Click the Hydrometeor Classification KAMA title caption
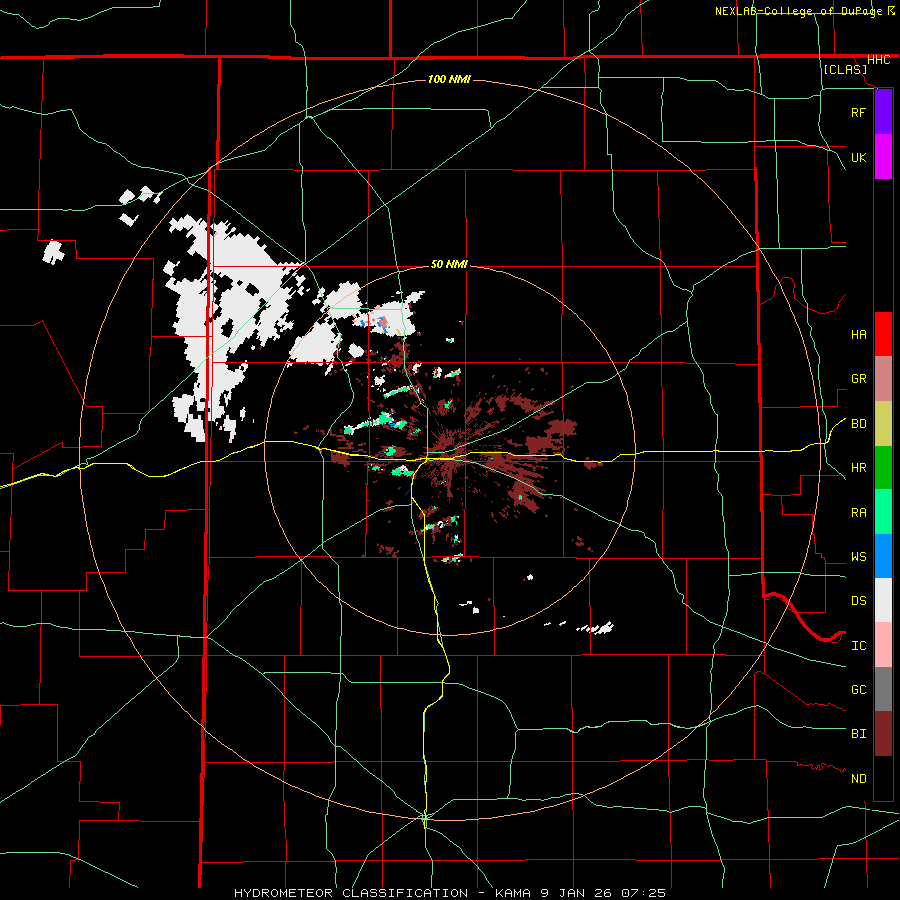Viewport: 900px width, 900px height. coord(450,893)
